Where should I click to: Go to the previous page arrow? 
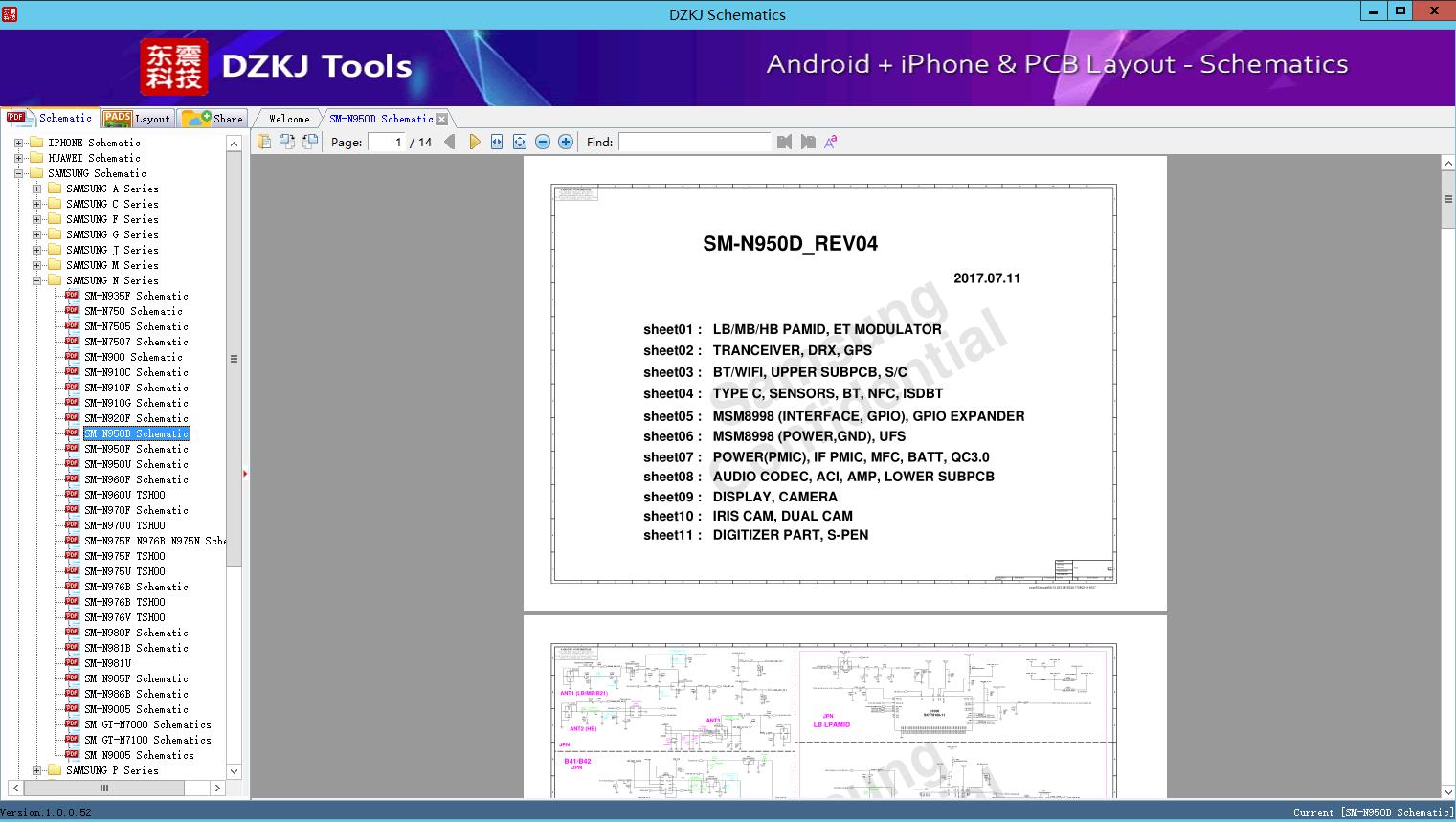coord(450,142)
